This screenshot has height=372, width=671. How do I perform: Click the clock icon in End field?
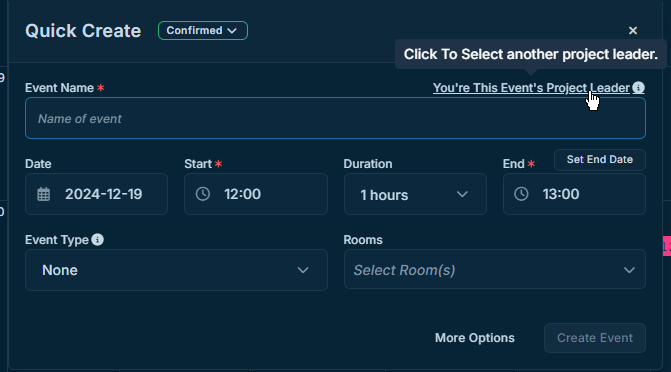click(x=521, y=194)
